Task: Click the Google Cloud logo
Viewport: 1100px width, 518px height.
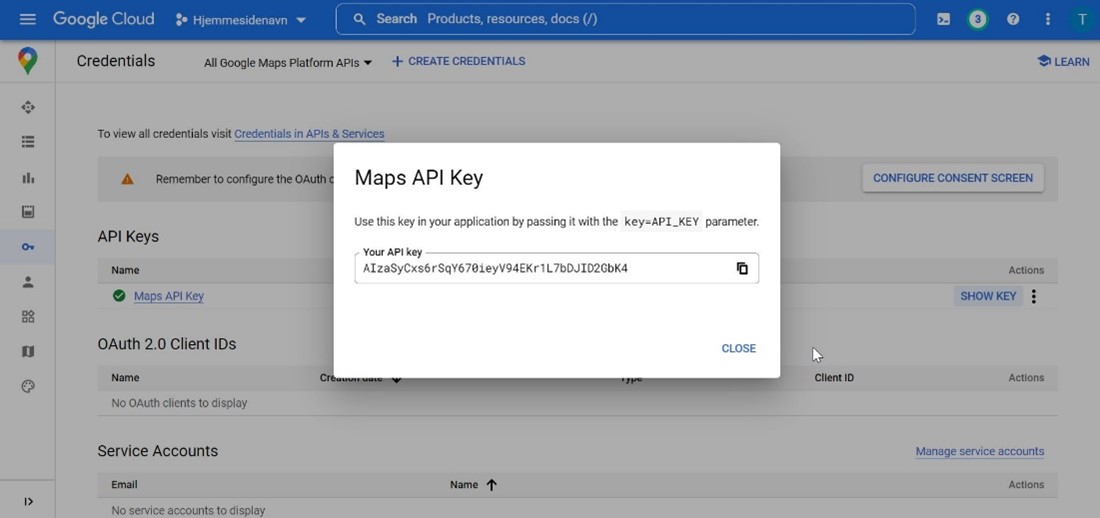Action: click(x=103, y=19)
